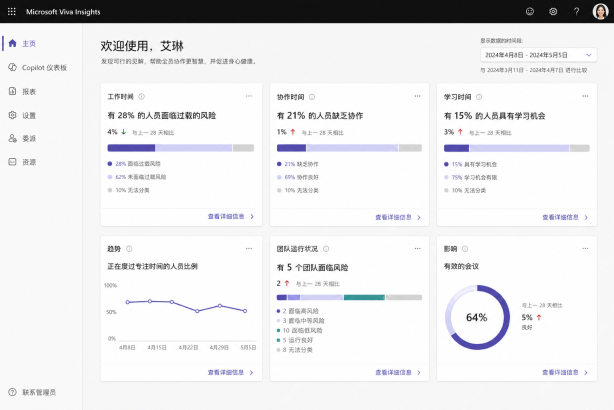This screenshot has width=614, height=410.
Task: Click the home icon in sidebar
Action: coord(13,43)
